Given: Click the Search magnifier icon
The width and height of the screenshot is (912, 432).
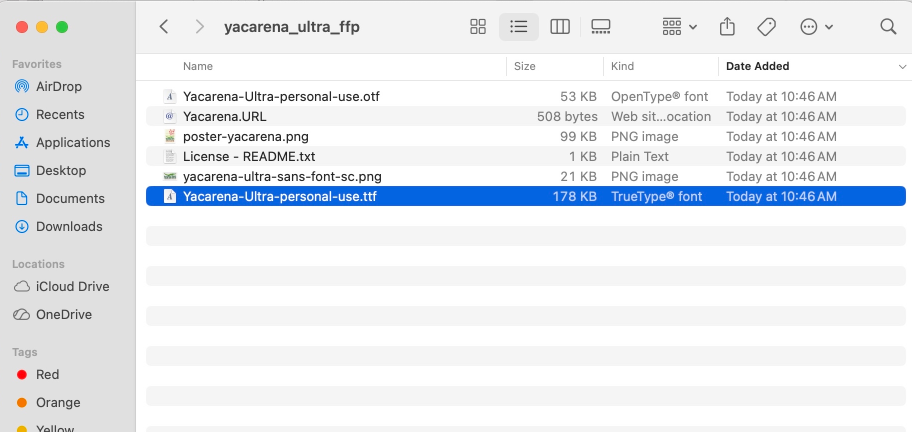Looking at the screenshot, I should point(888,26).
